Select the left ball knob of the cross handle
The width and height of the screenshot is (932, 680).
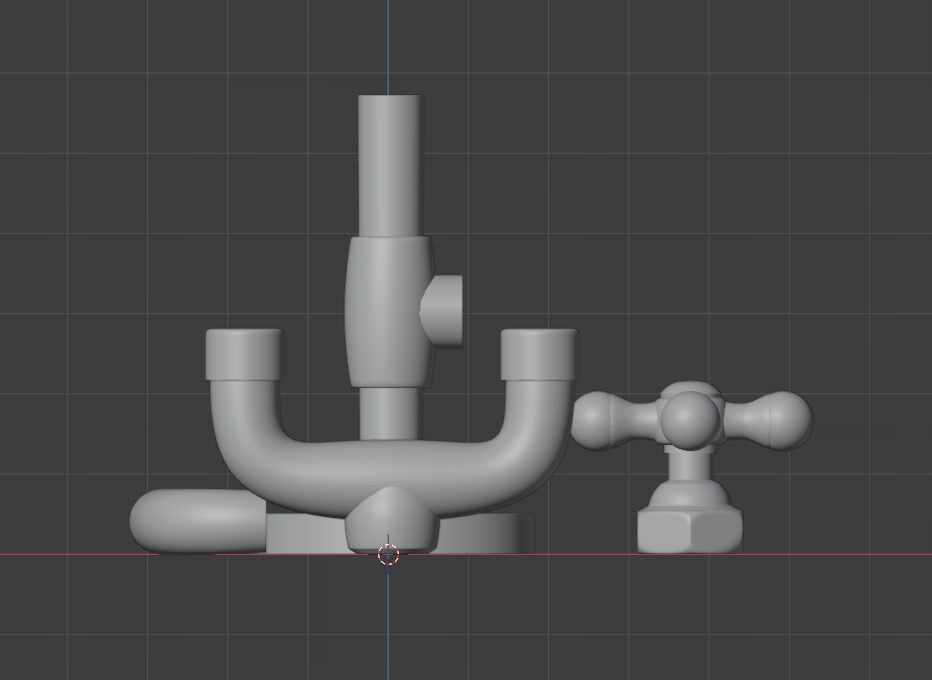pyautogui.click(x=594, y=420)
